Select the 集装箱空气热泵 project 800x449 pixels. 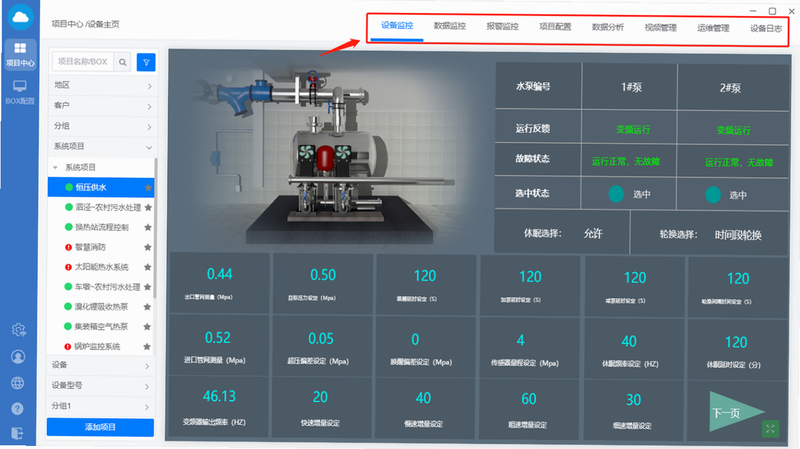101,327
